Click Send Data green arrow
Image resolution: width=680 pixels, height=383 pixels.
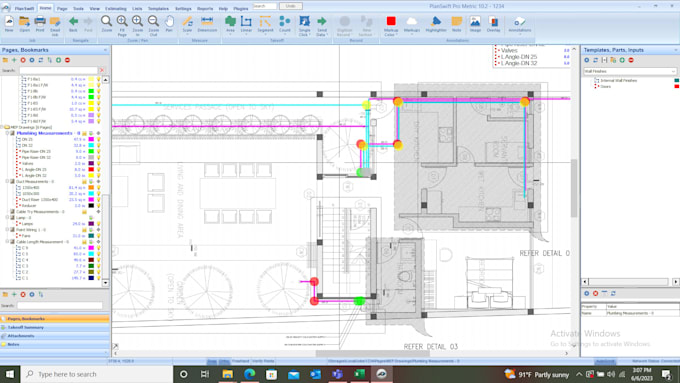322,25
